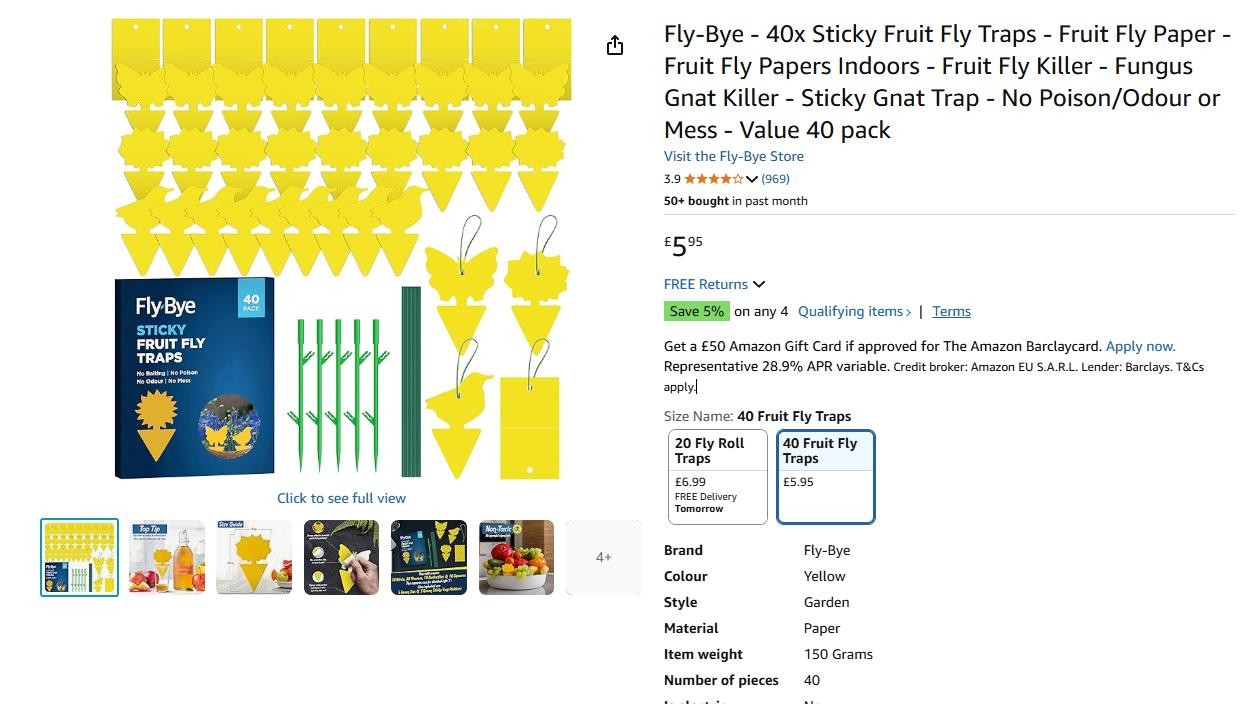
Task: Show dark-background trap shapes thumbnail
Action: pos(429,557)
